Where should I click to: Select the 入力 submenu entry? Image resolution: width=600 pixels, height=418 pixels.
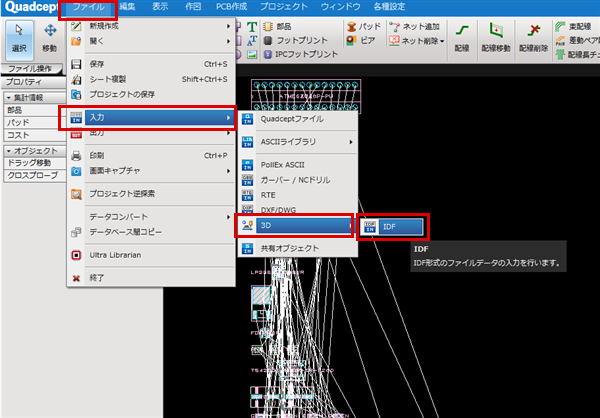(x=151, y=118)
